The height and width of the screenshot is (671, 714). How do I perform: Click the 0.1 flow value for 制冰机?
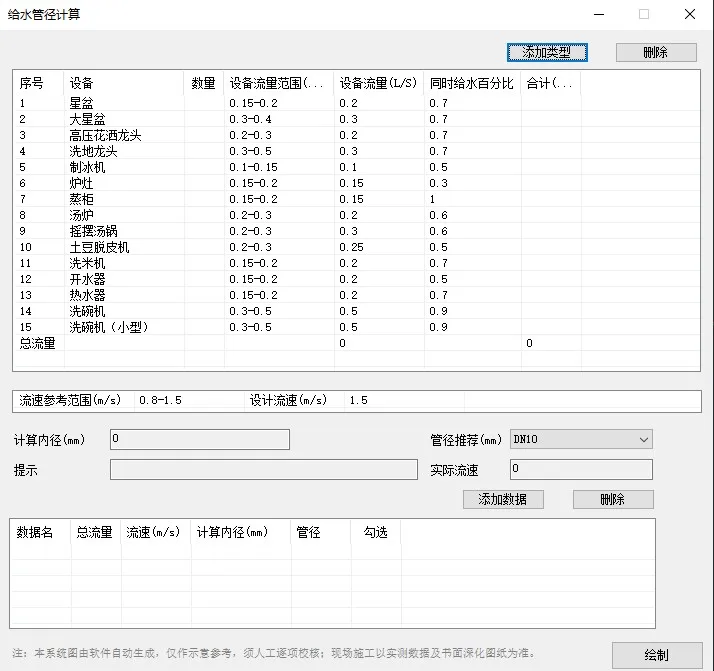point(348,167)
